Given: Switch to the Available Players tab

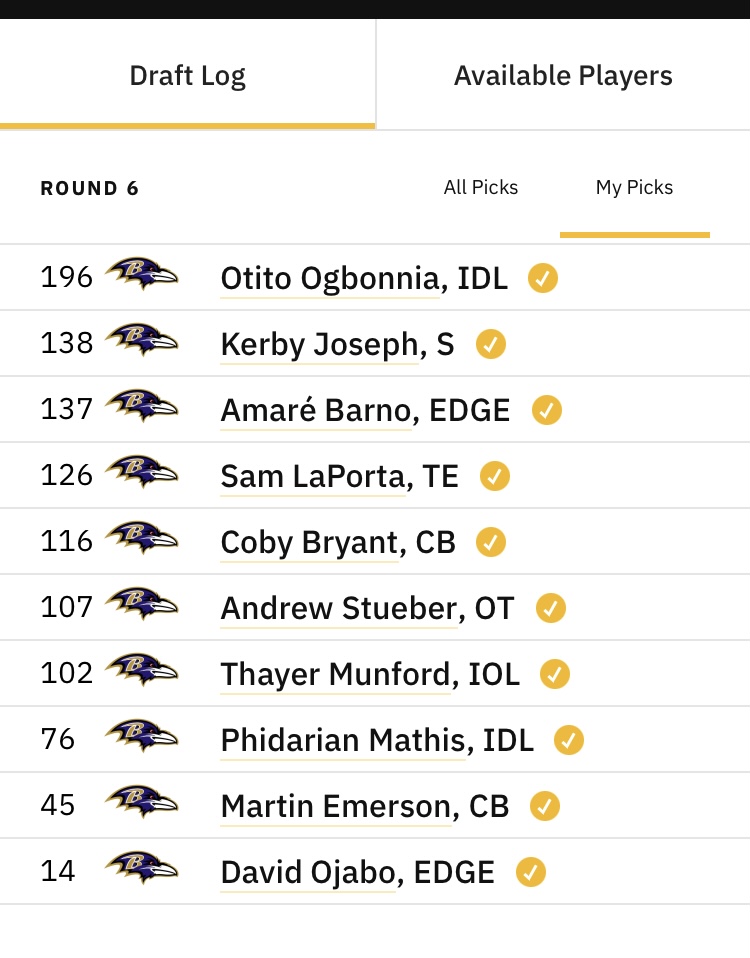Looking at the screenshot, I should (563, 75).
